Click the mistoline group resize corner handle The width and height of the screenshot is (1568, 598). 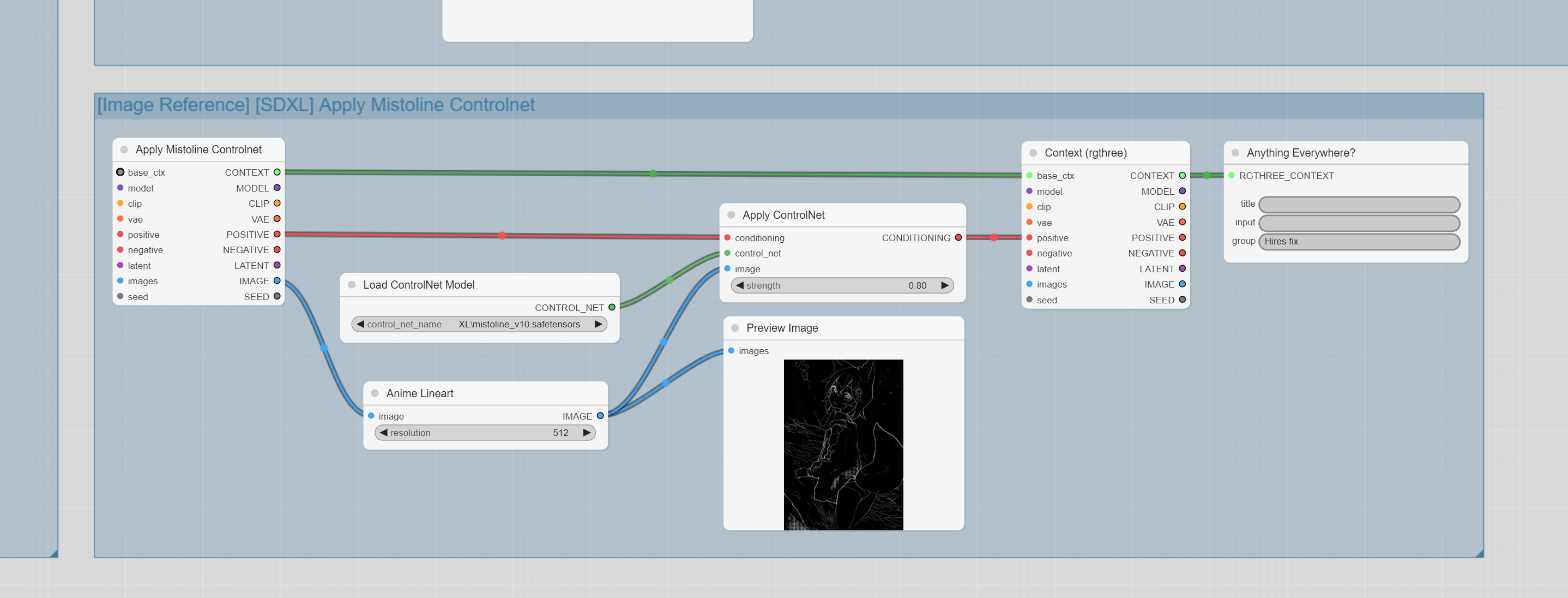pos(1479,553)
